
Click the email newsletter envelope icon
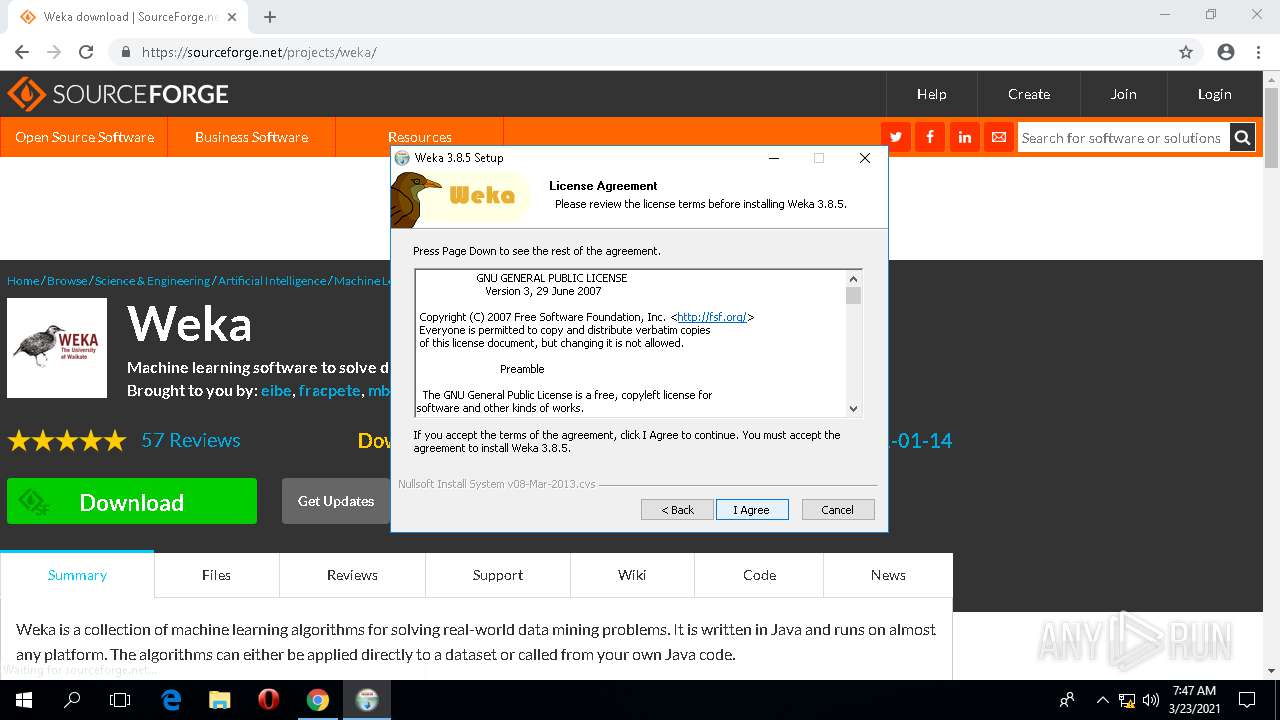(x=998, y=137)
